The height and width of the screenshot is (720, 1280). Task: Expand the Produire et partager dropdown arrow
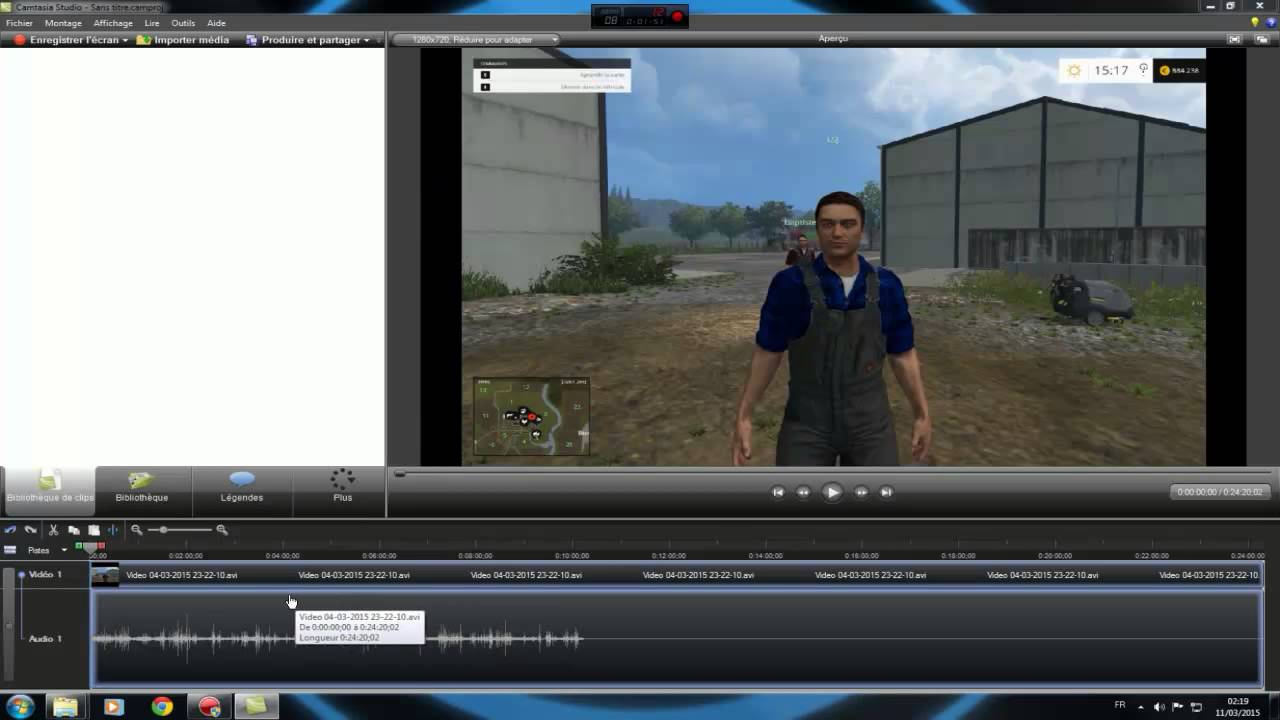pyautogui.click(x=367, y=41)
